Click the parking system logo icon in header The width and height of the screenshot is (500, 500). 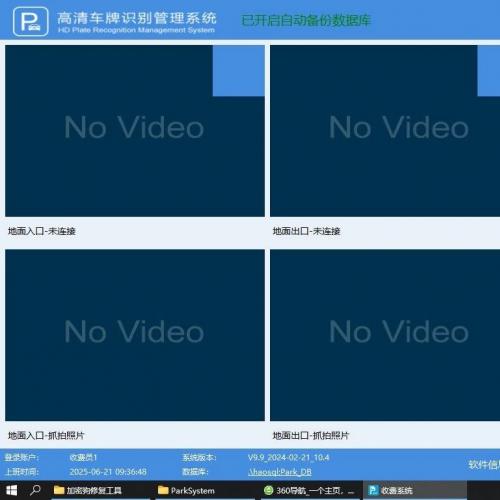(x=31, y=22)
